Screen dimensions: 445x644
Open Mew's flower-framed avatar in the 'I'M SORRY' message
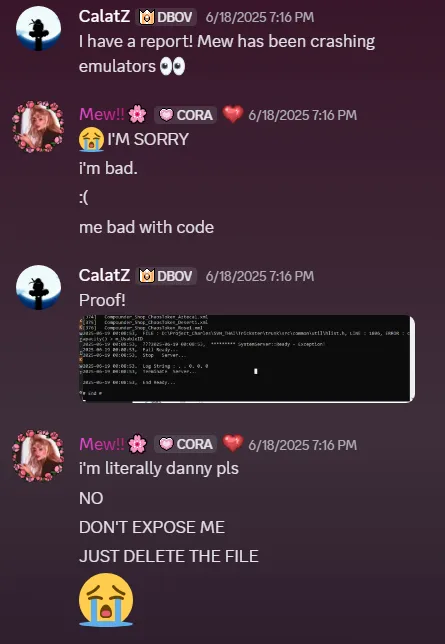tap(38, 126)
